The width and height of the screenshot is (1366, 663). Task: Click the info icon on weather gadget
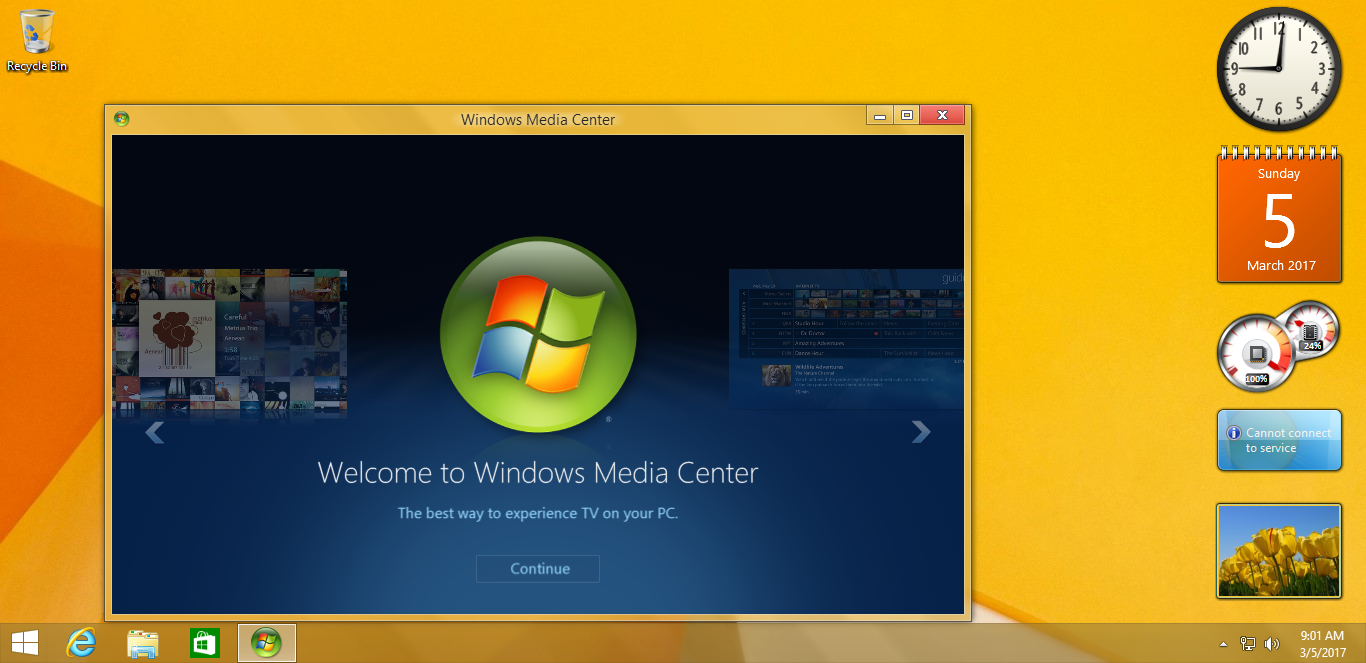pos(1234,434)
